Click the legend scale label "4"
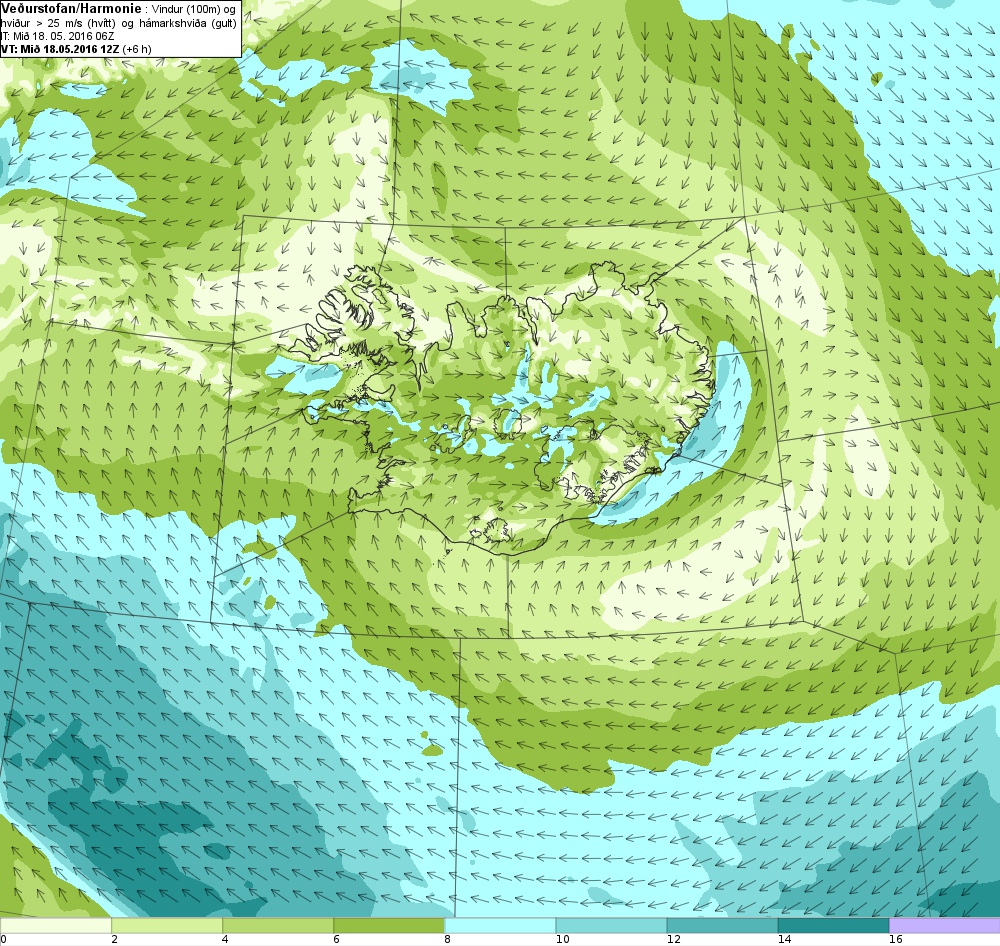 (225, 939)
